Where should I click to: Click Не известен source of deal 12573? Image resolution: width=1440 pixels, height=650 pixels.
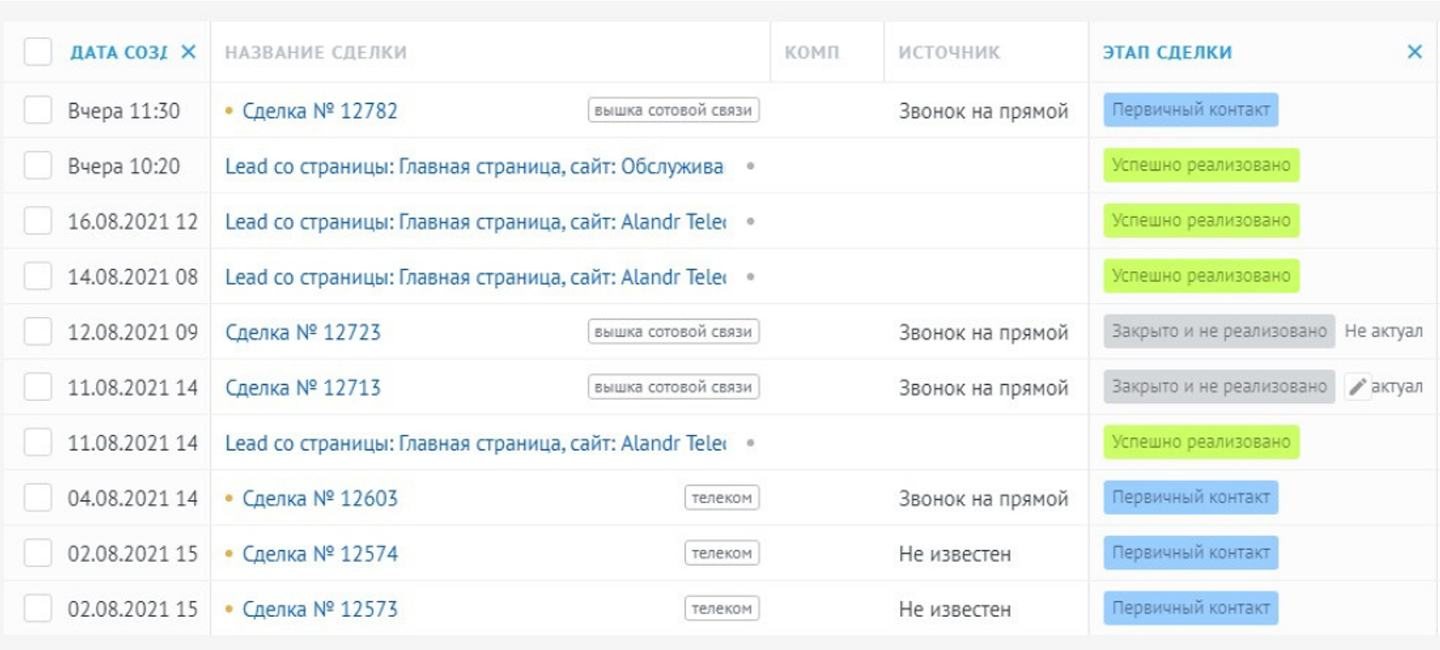[x=954, y=608]
